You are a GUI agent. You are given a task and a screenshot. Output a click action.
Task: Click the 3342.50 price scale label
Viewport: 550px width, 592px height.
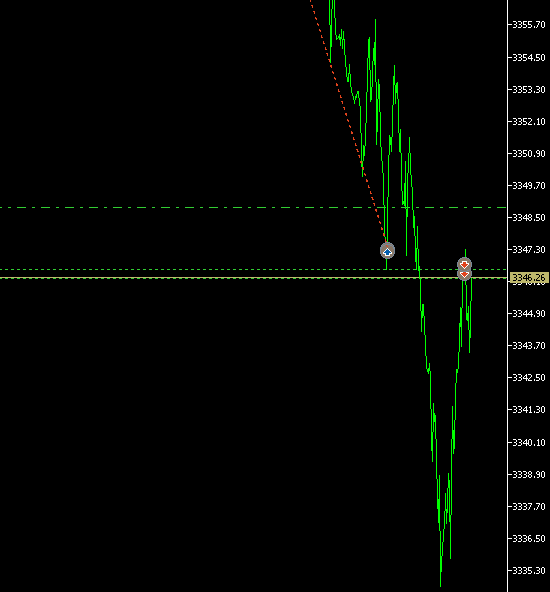(528, 378)
